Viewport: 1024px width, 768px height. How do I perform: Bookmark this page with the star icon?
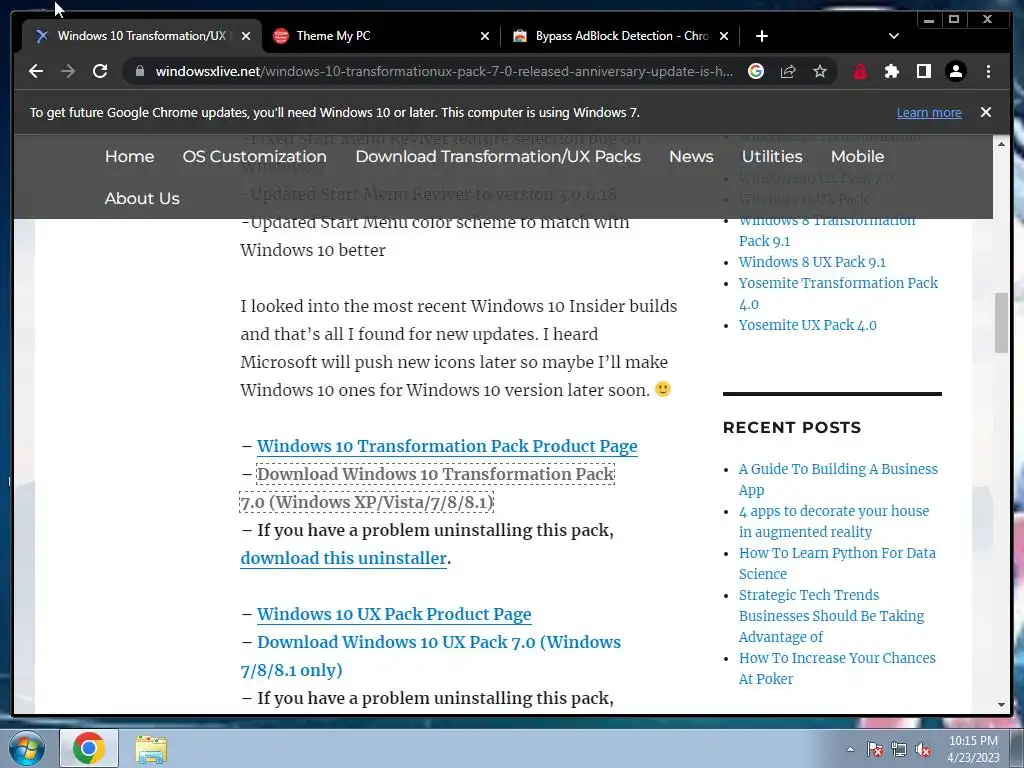click(x=820, y=71)
